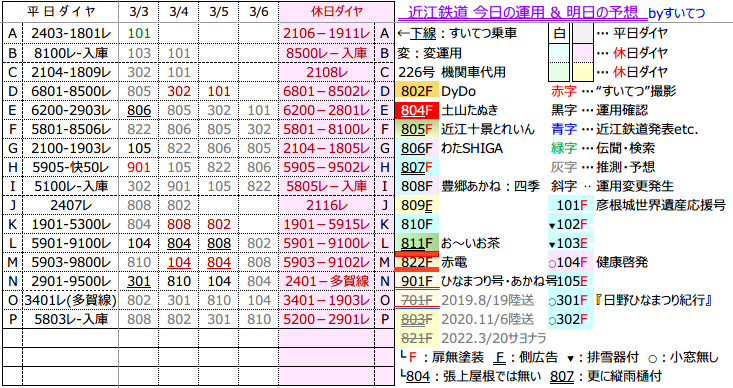
Task: Select holiday cell 5805レ-入庫
Action: tap(327, 186)
